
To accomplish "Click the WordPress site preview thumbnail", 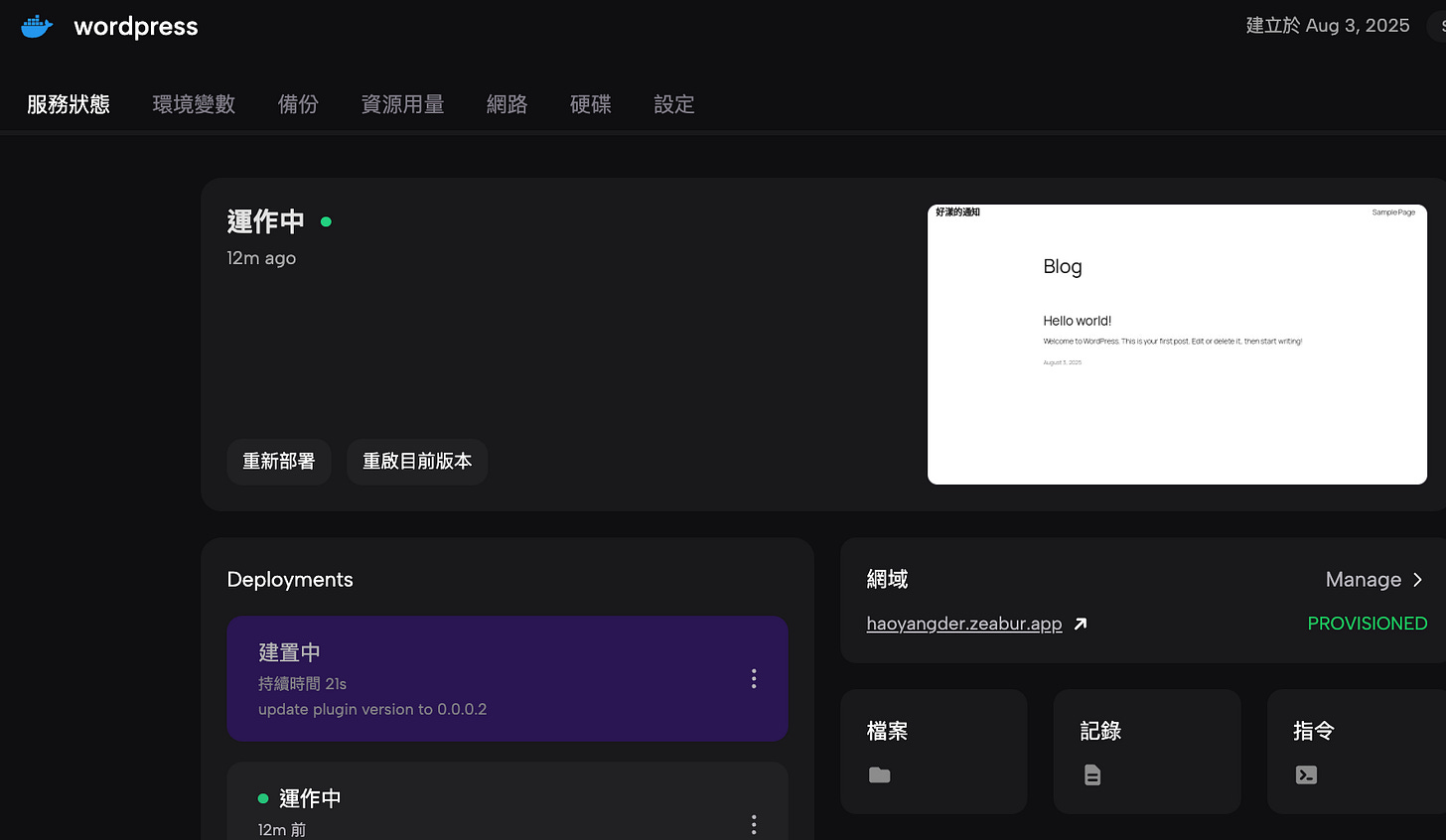I will pyautogui.click(x=1177, y=345).
